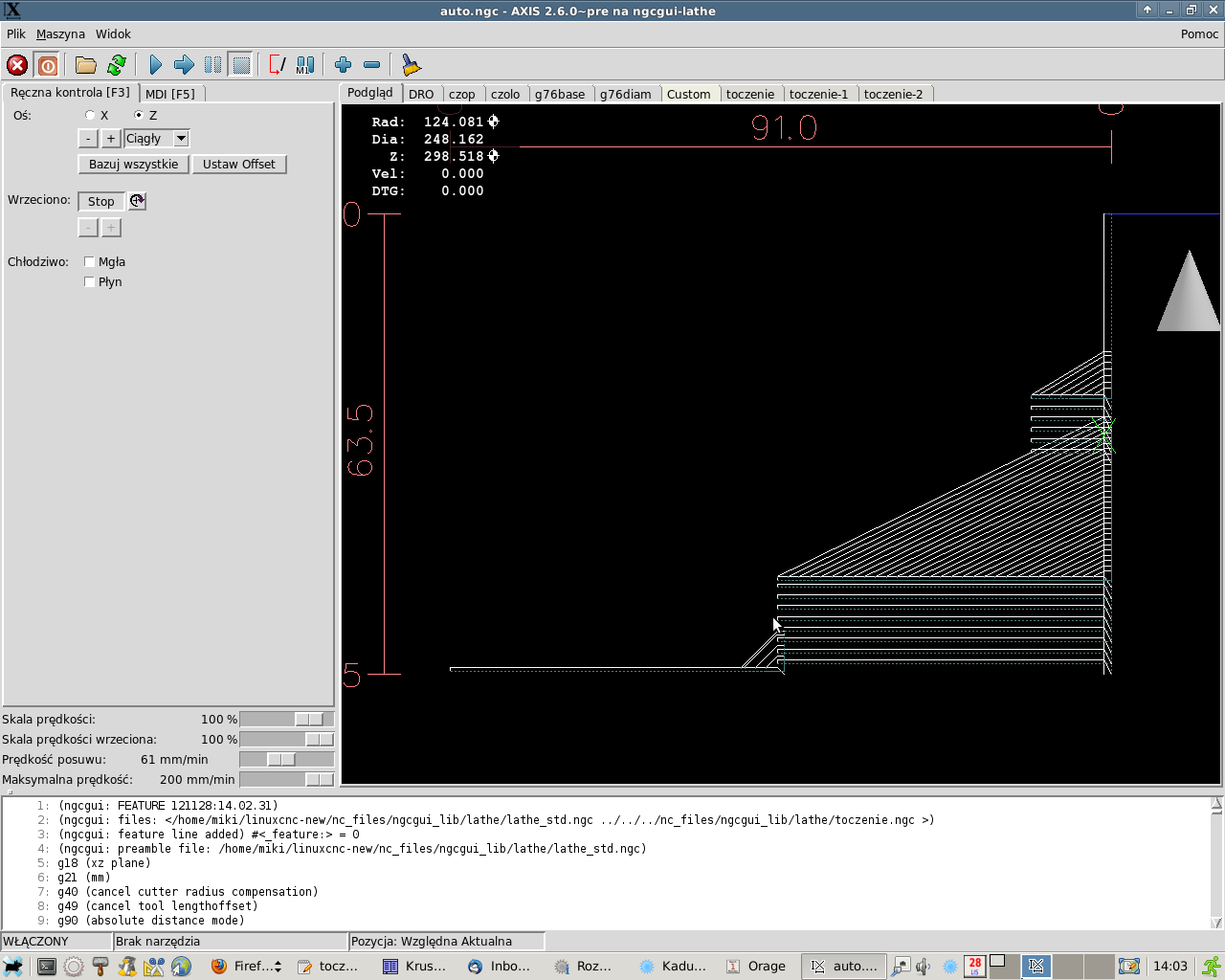Toggle optional pause M1 icon
This screenshot has width=1225, height=980.
pos(305,65)
